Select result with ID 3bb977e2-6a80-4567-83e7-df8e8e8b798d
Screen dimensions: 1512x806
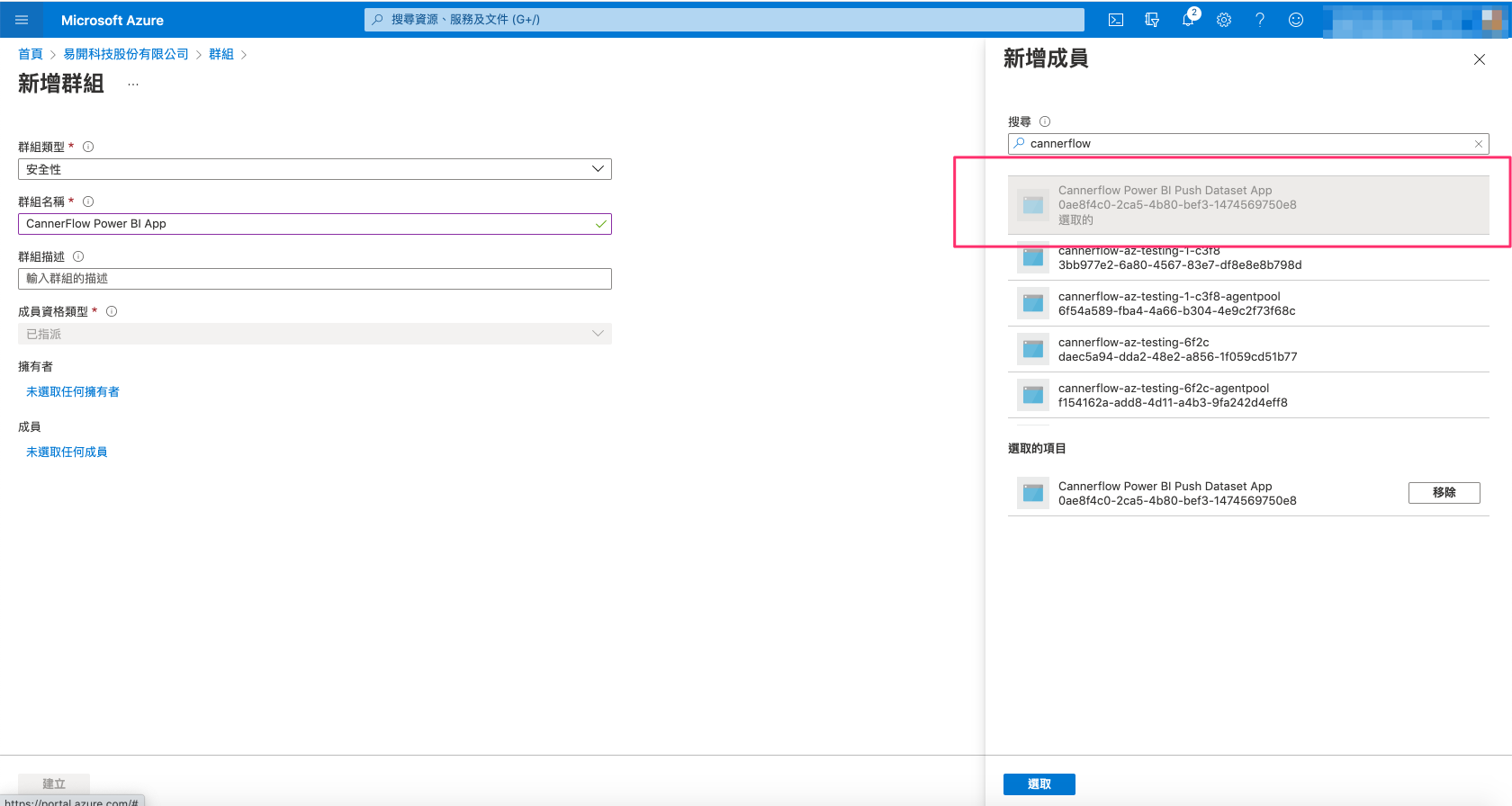coord(1248,258)
